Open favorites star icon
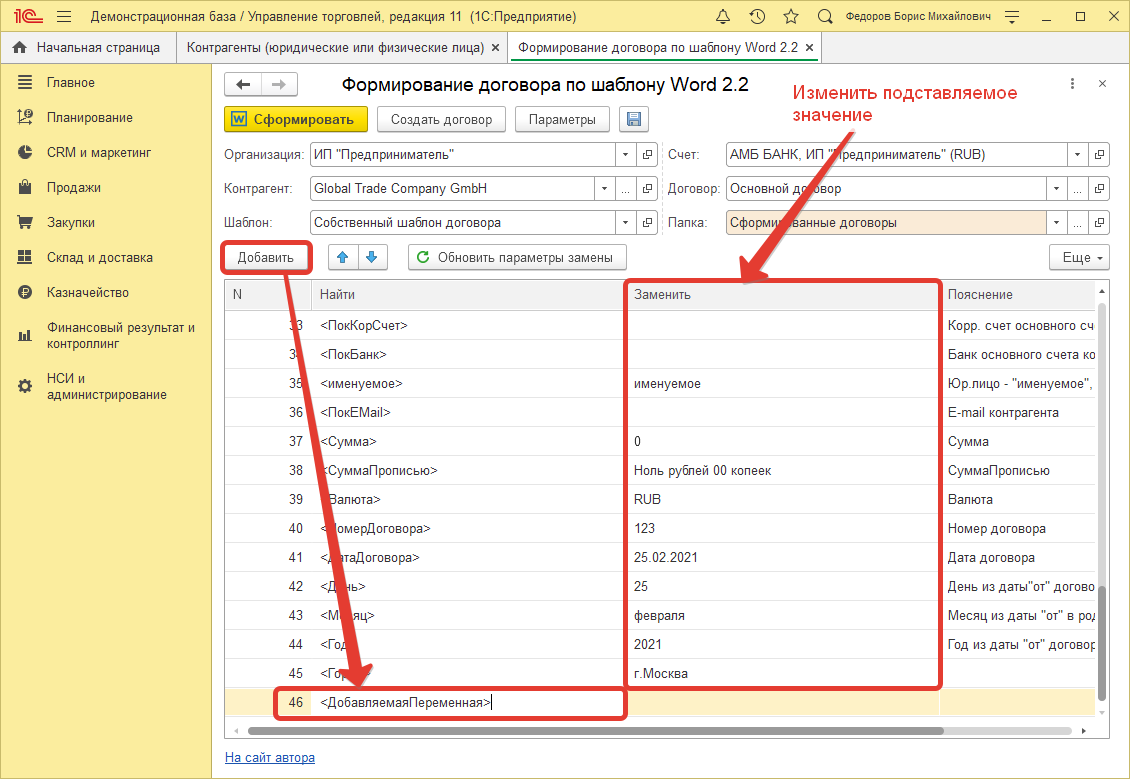This screenshot has width=1130, height=779. click(x=790, y=17)
